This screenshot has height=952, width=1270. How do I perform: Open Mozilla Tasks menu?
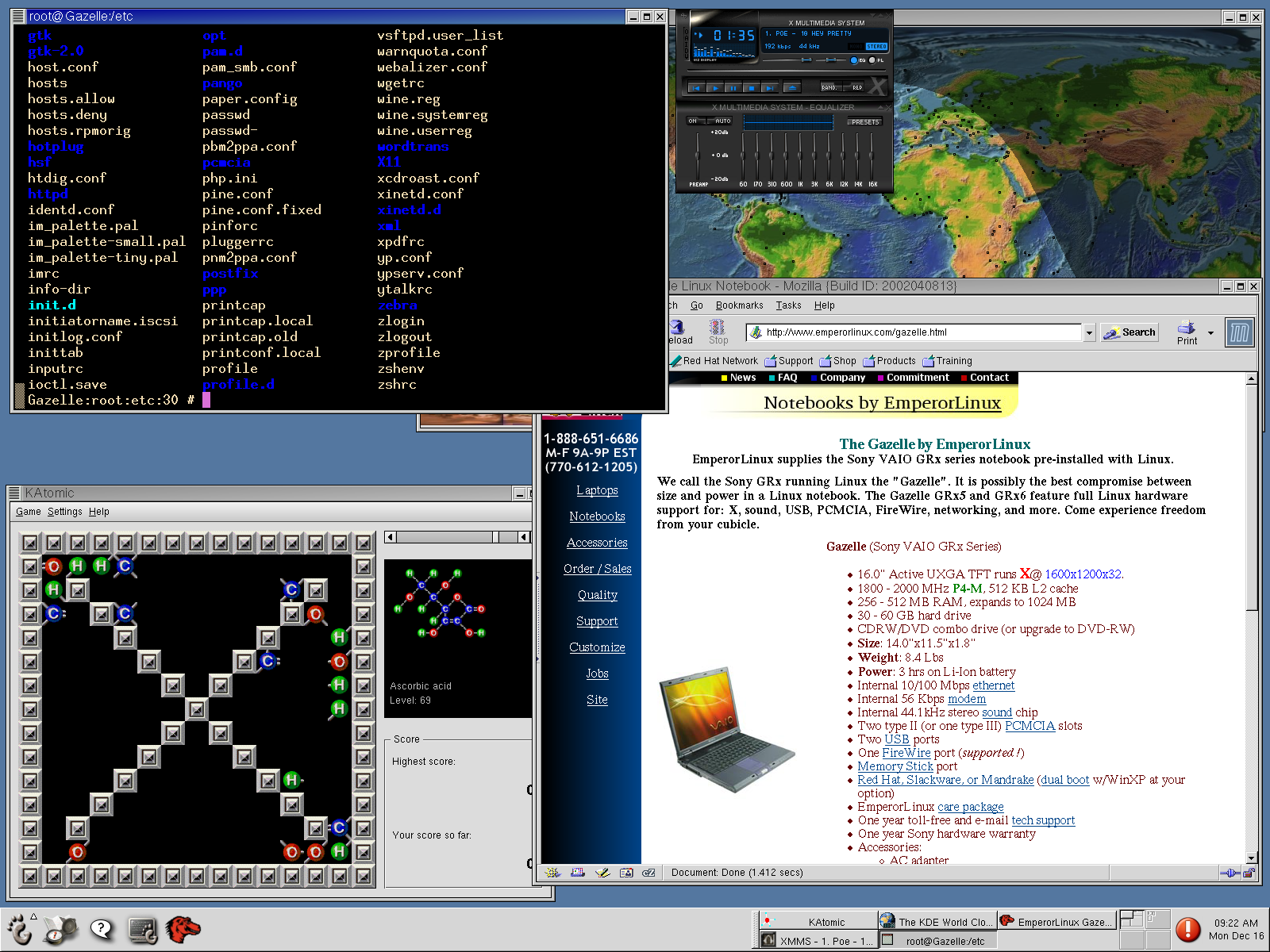788,305
